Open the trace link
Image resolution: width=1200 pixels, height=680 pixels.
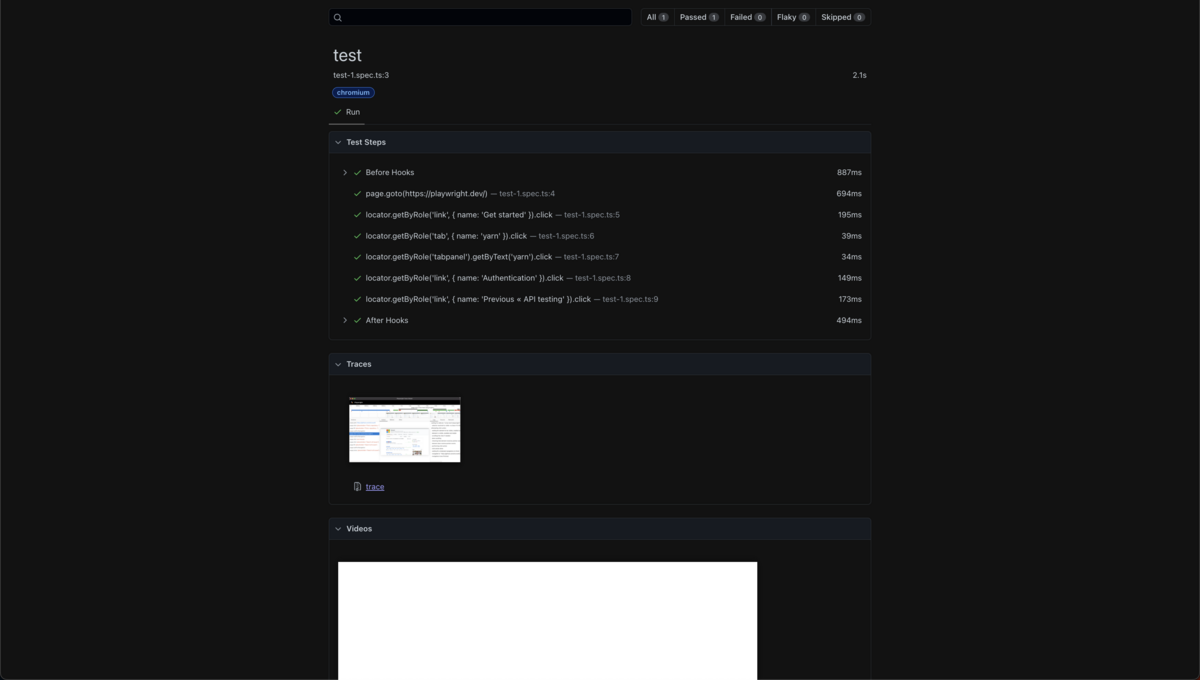pyautogui.click(x=375, y=487)
